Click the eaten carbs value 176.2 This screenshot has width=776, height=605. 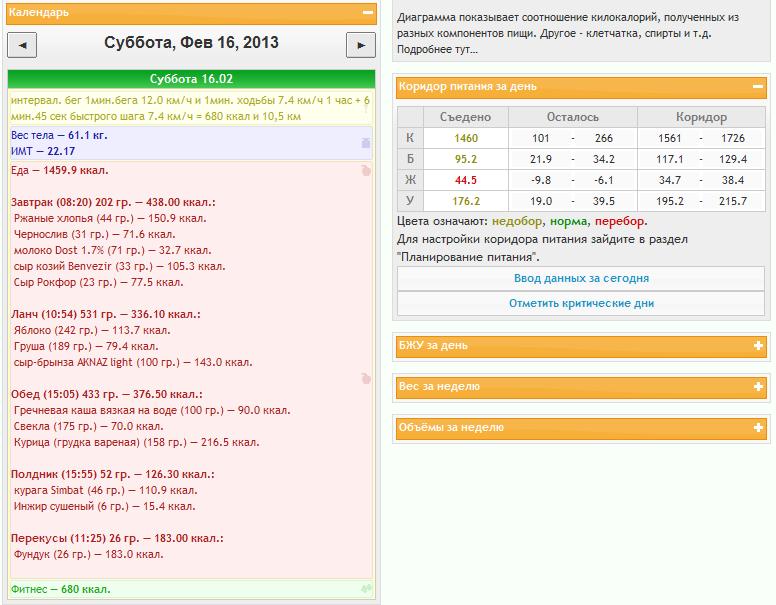(x=466, y=201)
